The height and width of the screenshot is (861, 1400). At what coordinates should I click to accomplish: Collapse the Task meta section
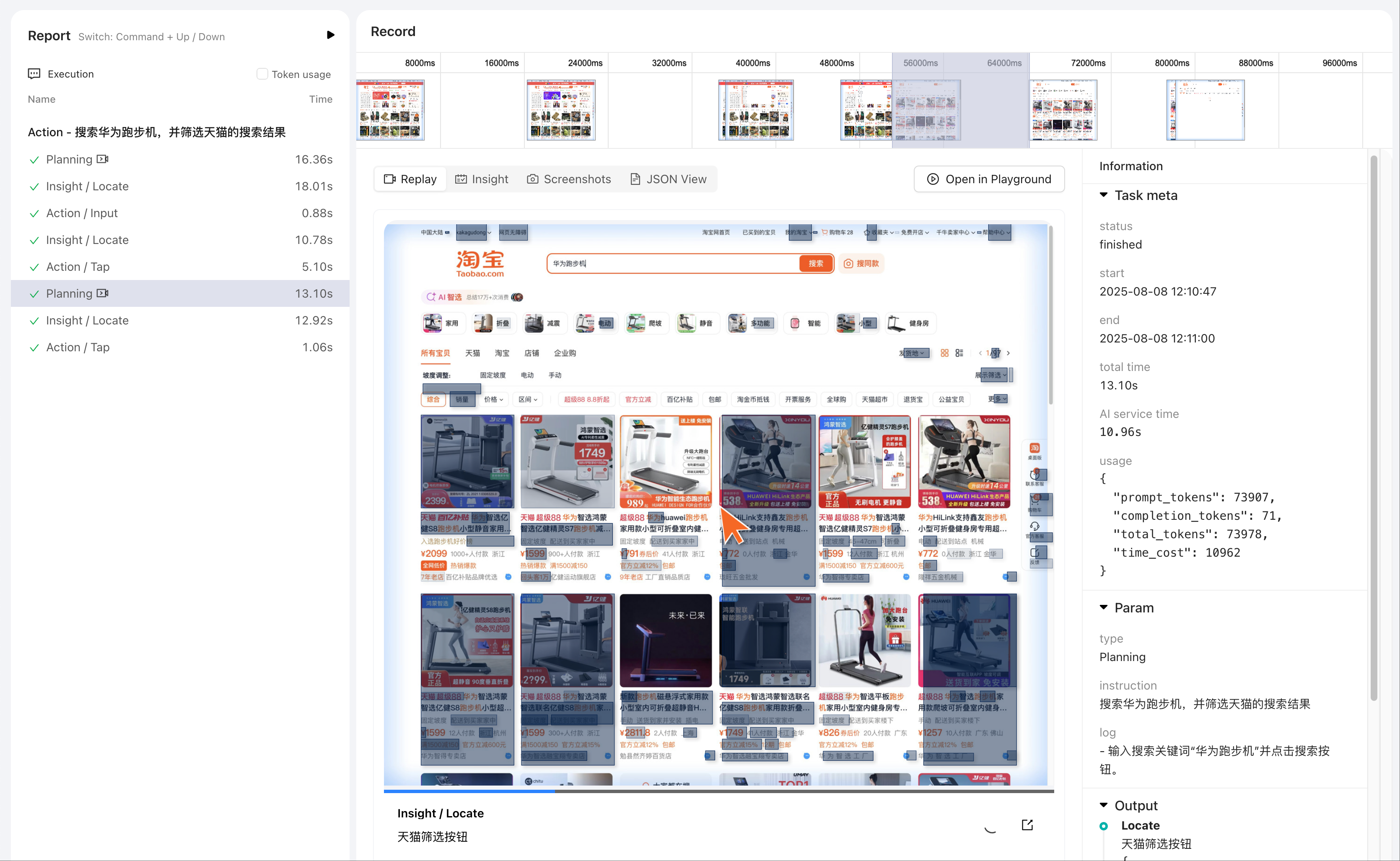[x=1103, y=195]
